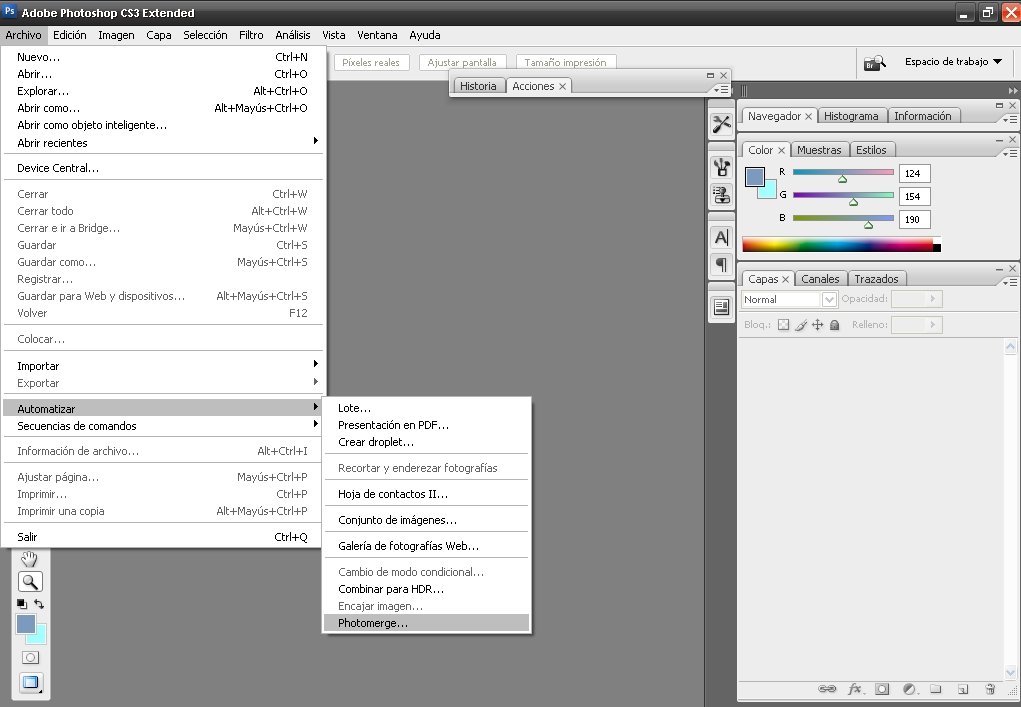Image resolution: width=1021 pixels, height=707 pixels.
Task: Toggle Quick Mask mode
Action: coord(31,657)
